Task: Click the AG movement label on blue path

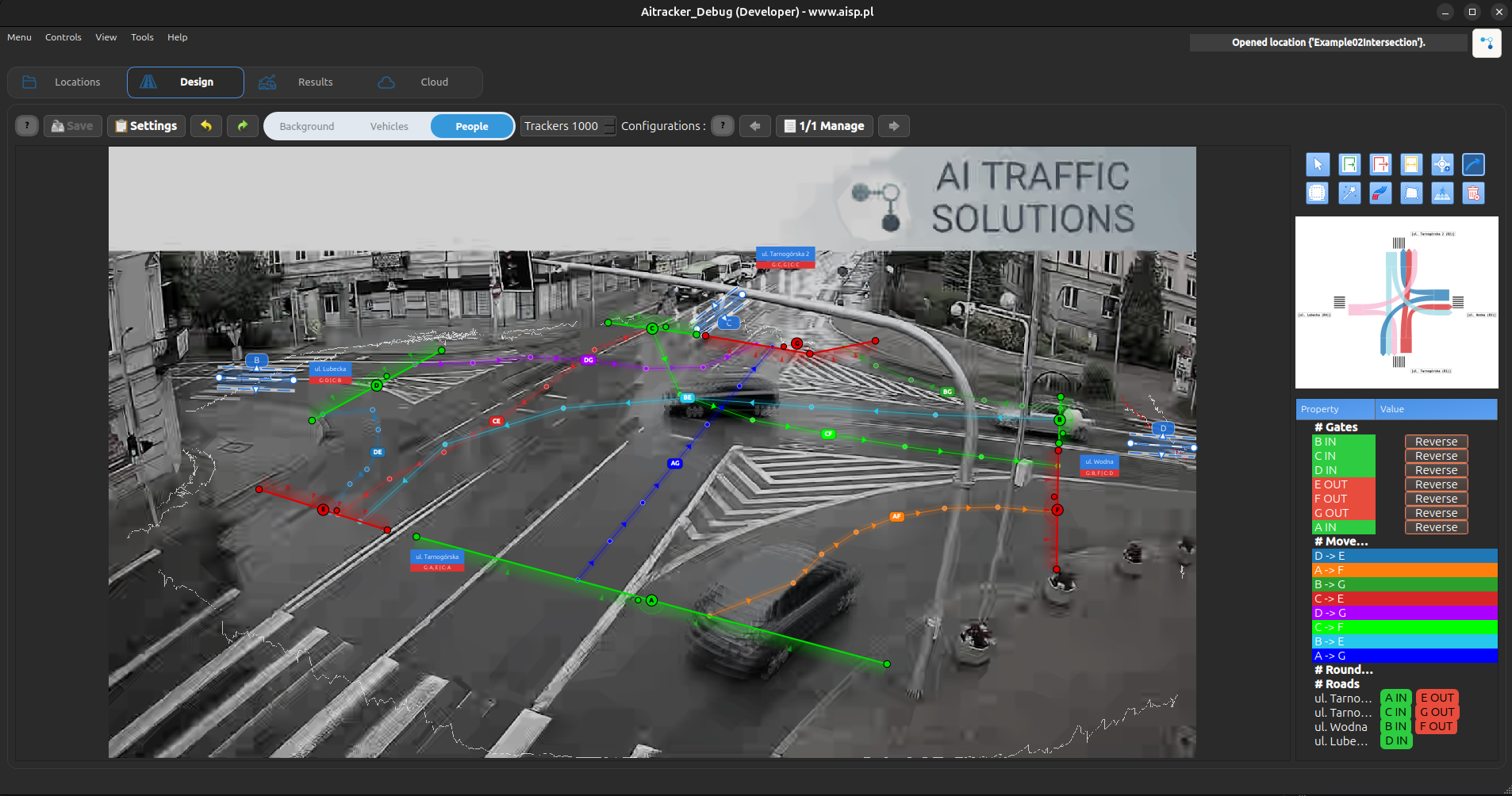Action: (675, 463)
